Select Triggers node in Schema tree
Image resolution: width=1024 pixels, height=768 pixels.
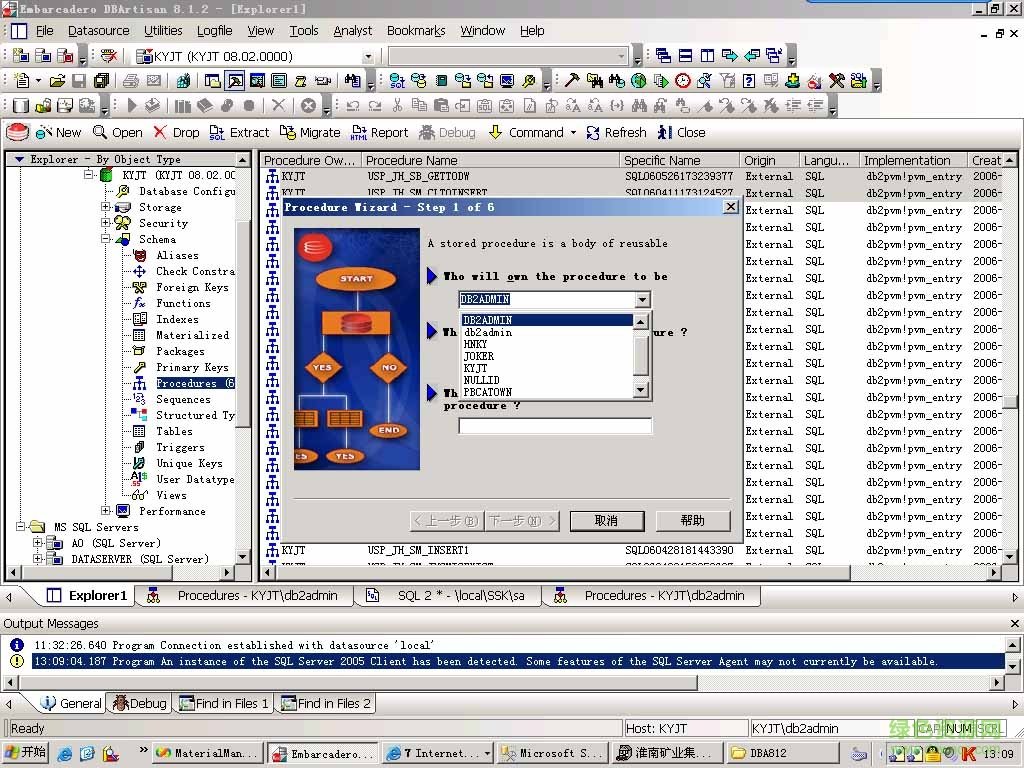[180, 447]
